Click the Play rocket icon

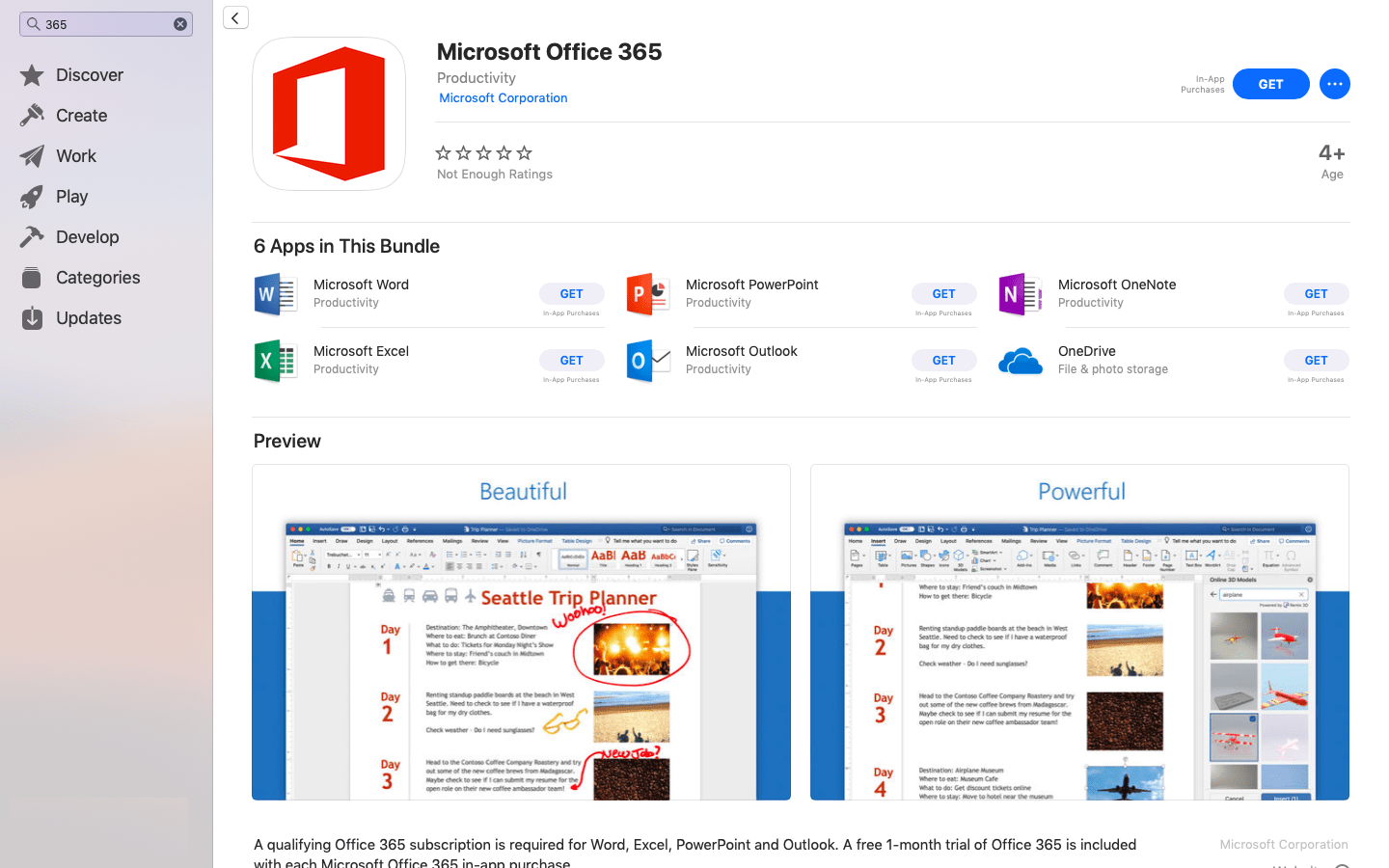click(32, 197)
